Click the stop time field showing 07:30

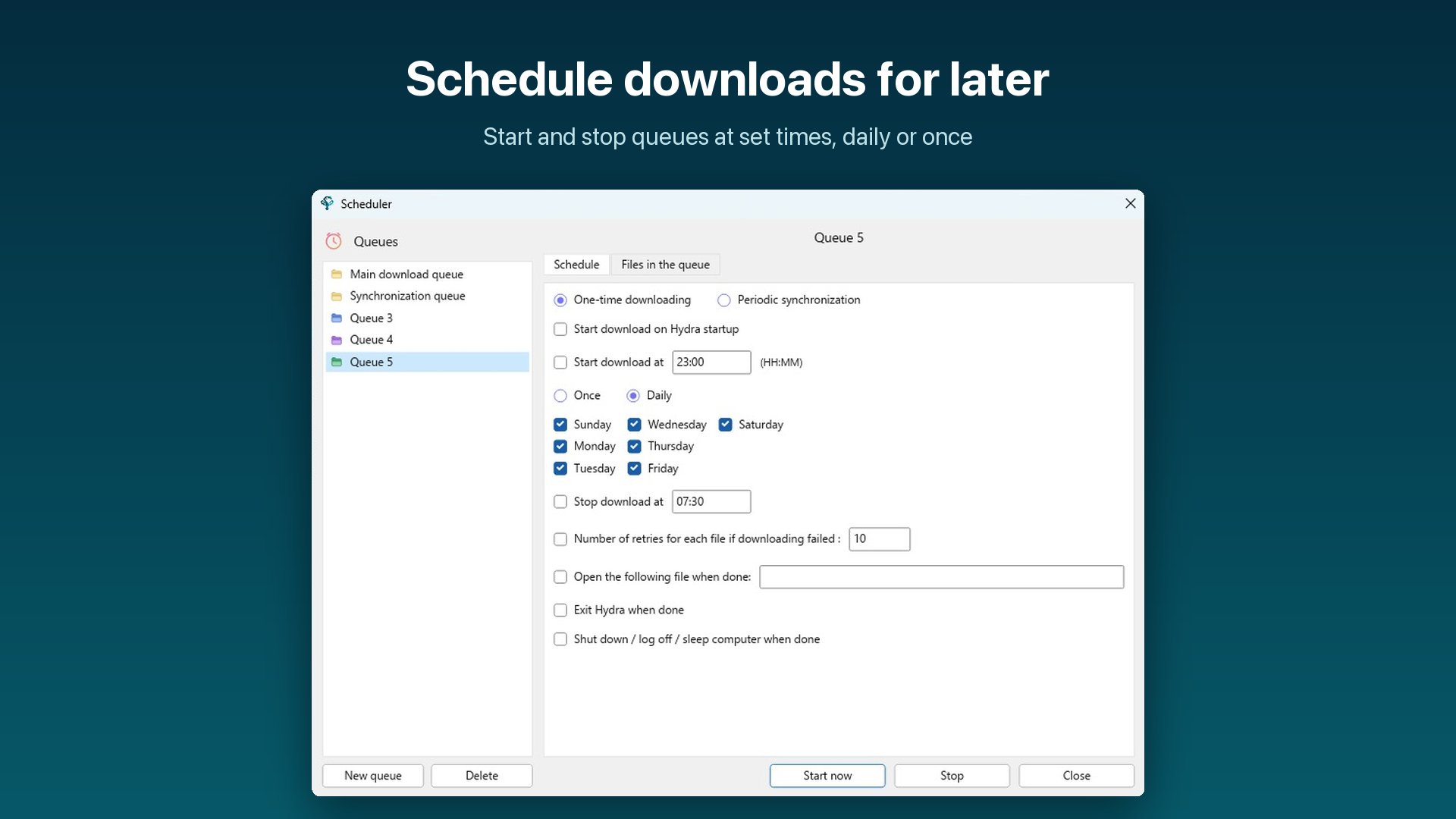click(711, 502)
